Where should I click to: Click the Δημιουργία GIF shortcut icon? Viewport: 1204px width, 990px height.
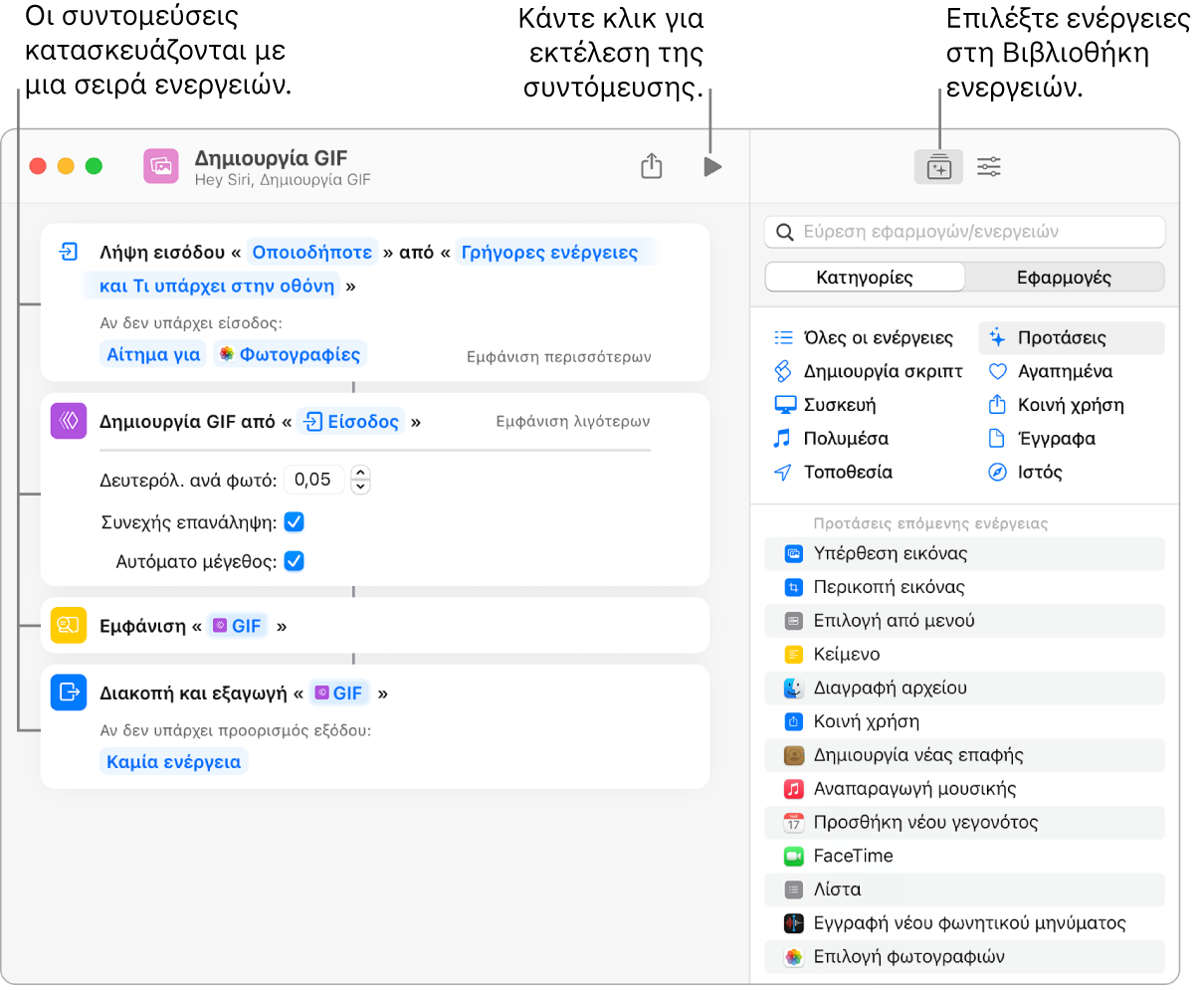click(161, 166)
